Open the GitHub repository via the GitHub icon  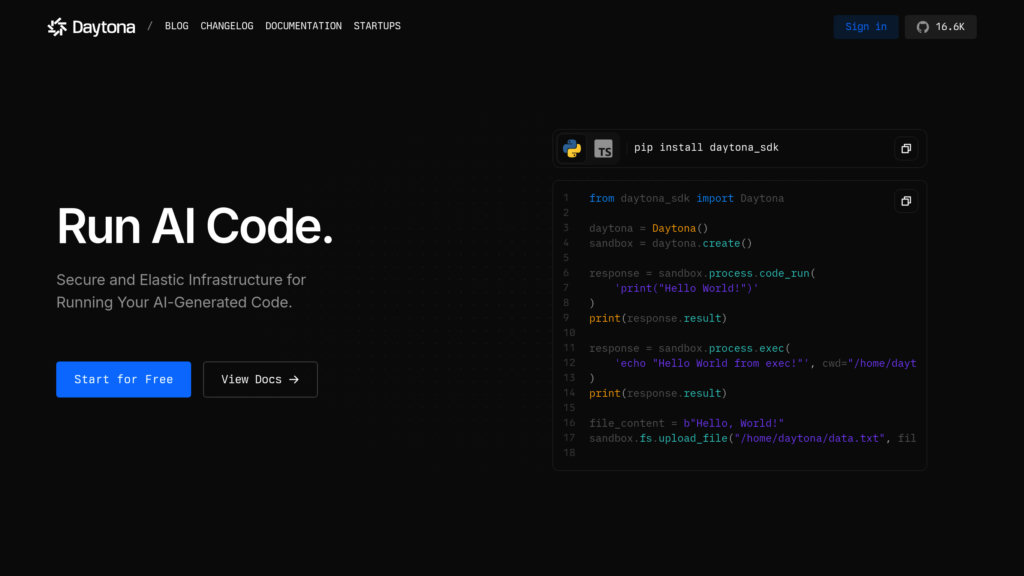[922, 27]
